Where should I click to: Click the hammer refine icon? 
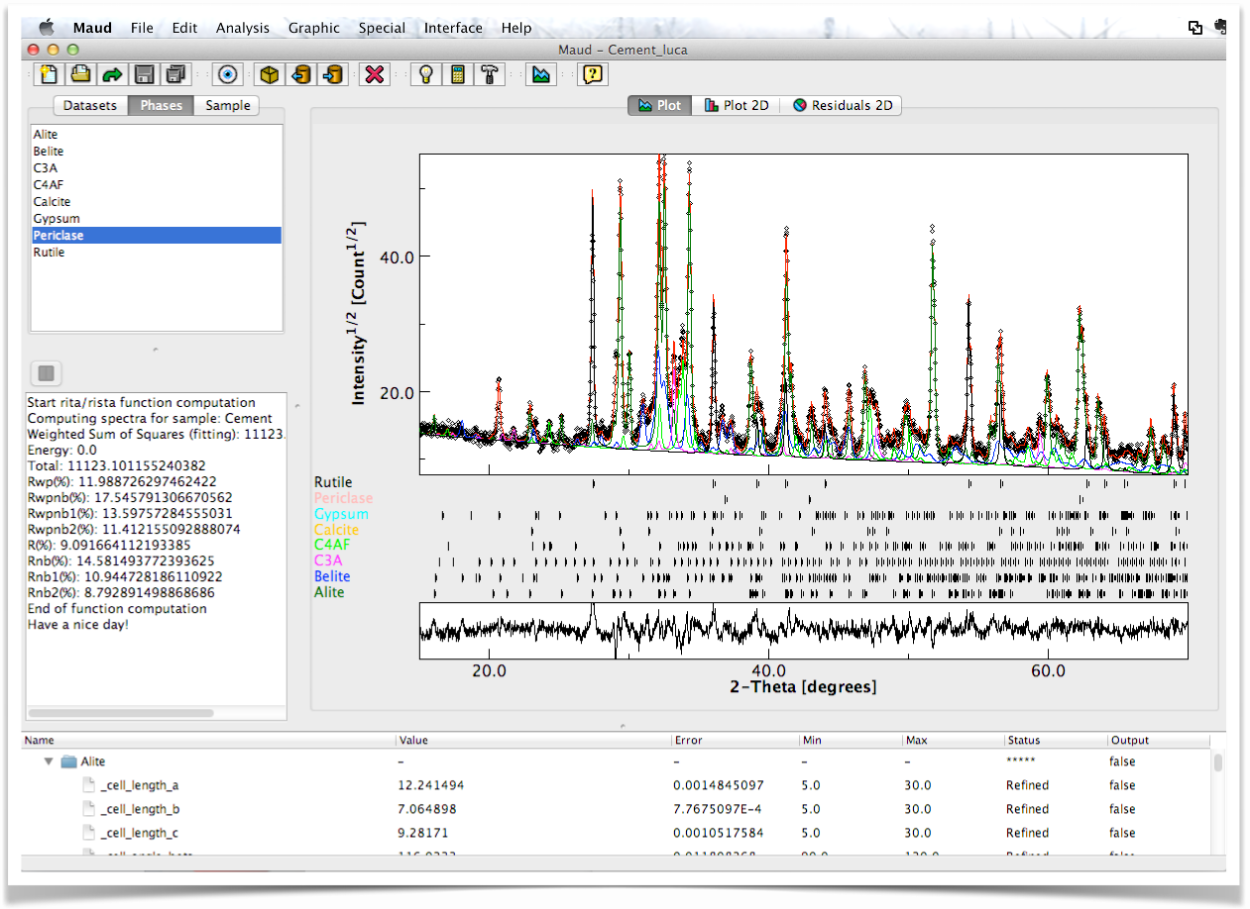click(x=490, y=74)
